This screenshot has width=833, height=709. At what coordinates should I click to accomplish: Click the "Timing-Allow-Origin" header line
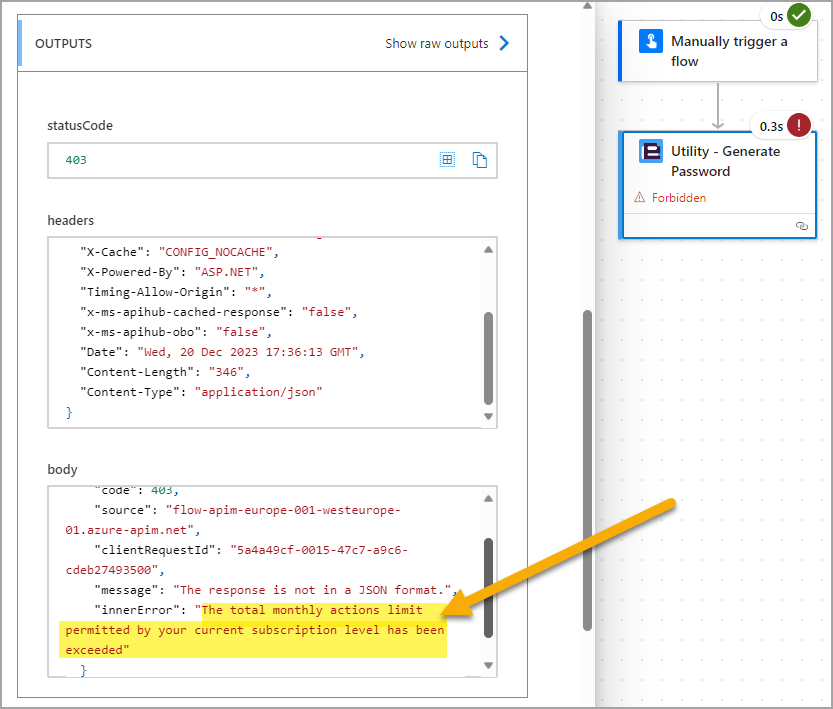click(x=176, y=292)
